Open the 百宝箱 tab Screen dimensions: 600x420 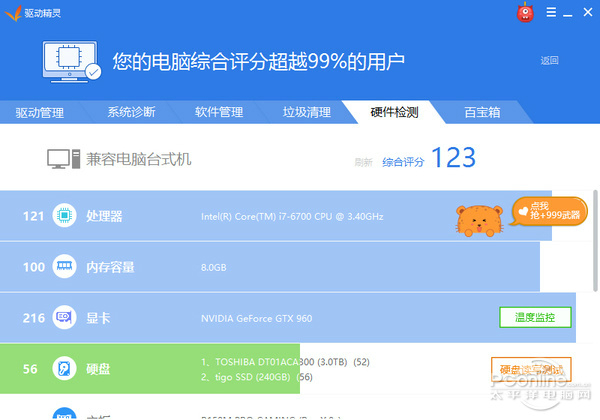pyautogui.click(x=482, y=112)
